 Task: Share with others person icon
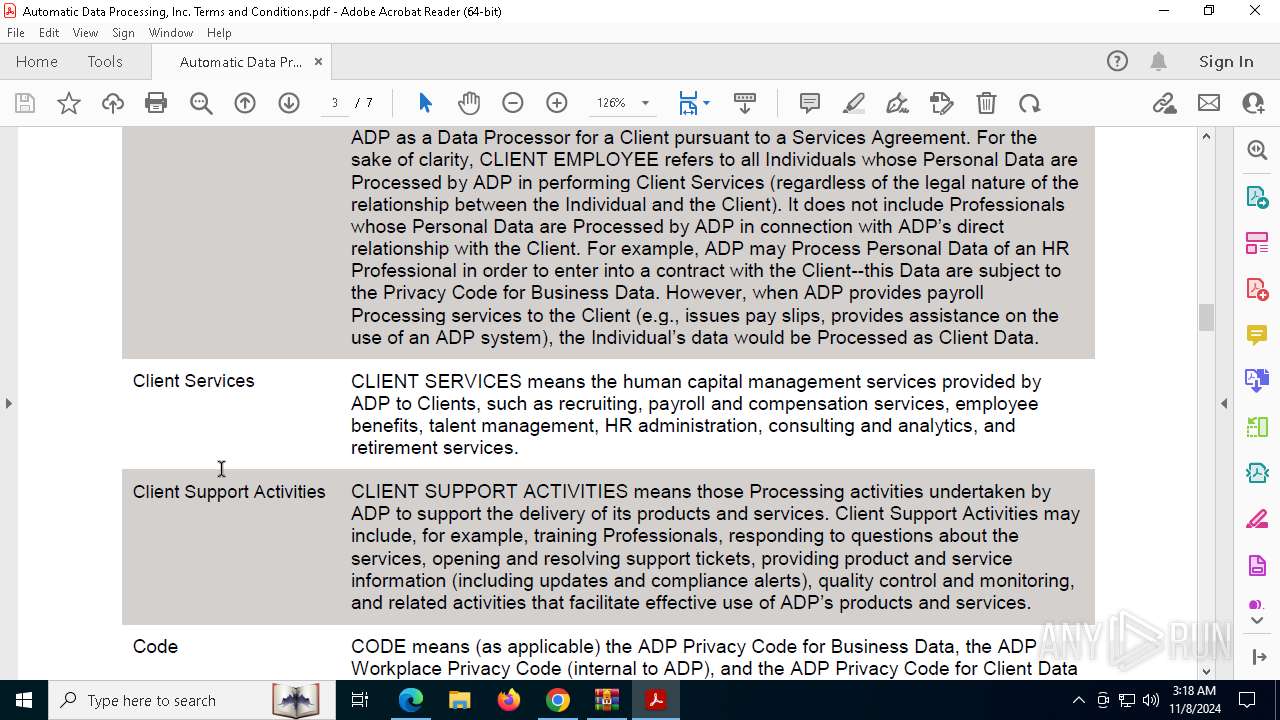(x=1253, y=103)
